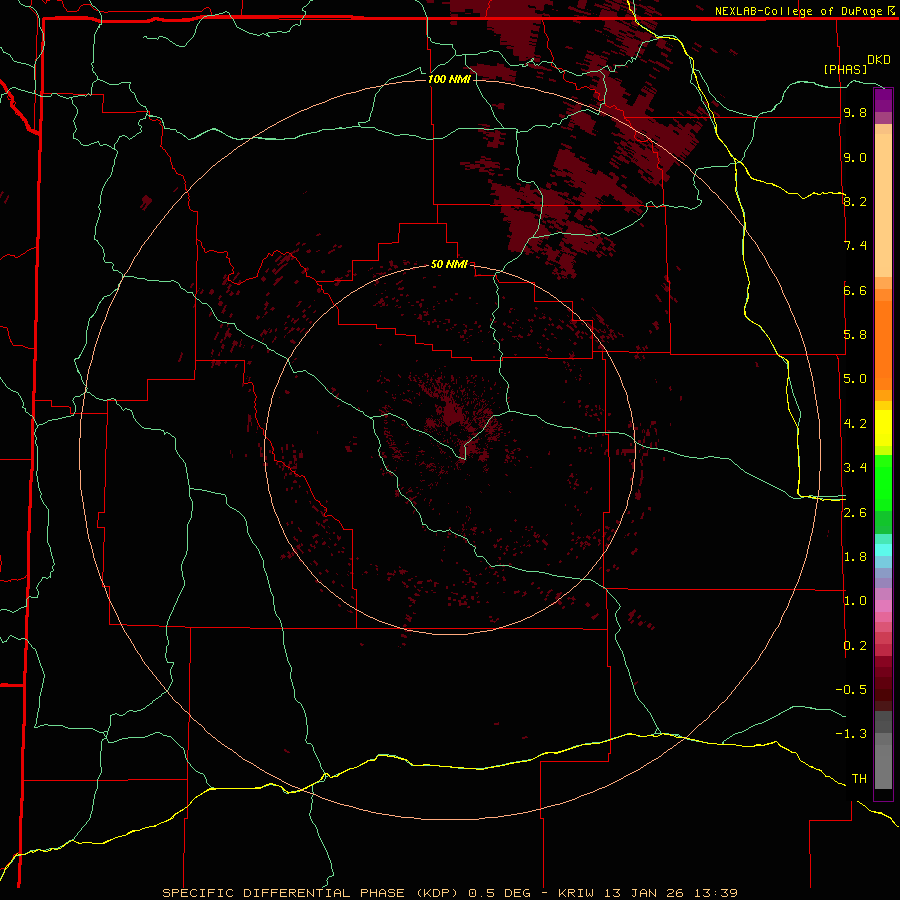Image resolution: width=900 pixels, height=900 pixels.
Task: Click the 'DKD' label above the color scale
Action: click(878, 60)
